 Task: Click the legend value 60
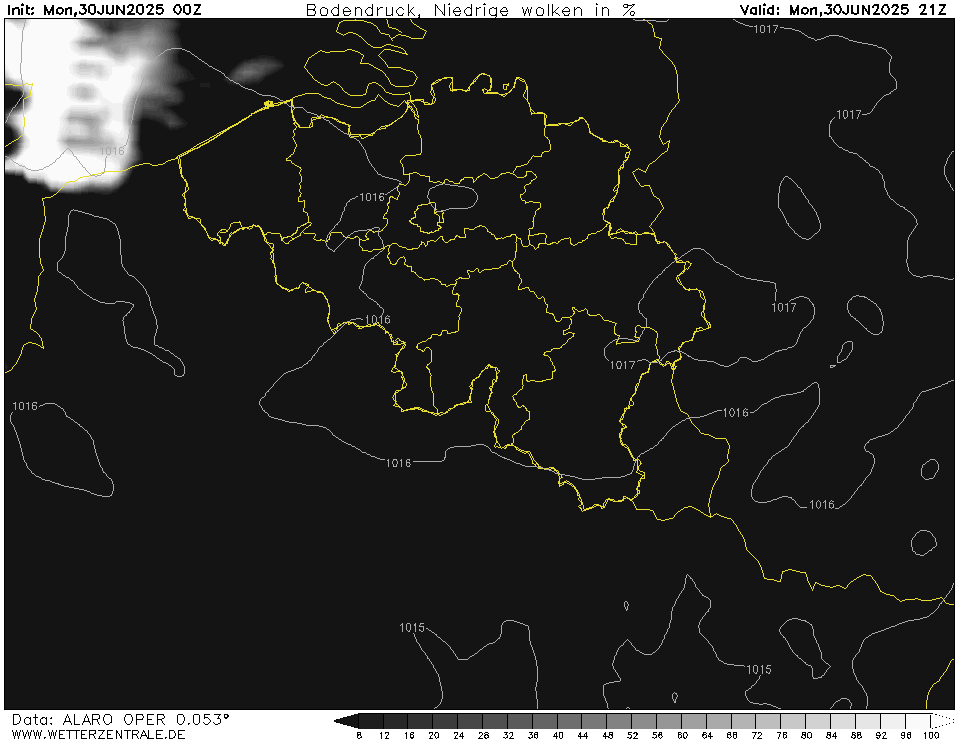tap(682, 735)
